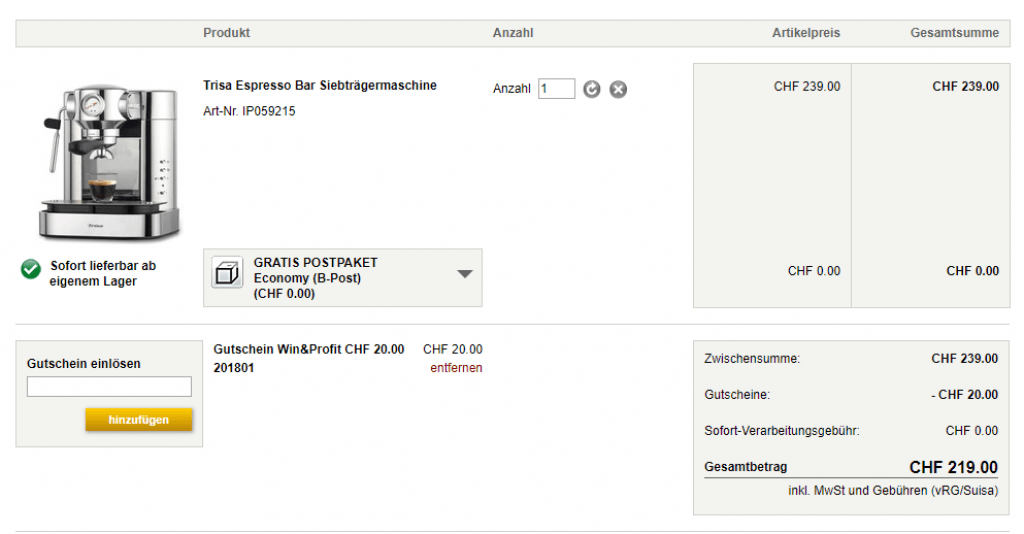Click the package box icon in the shipping selector
This screenshot has height=534, width=1024.
click(228, 273)
